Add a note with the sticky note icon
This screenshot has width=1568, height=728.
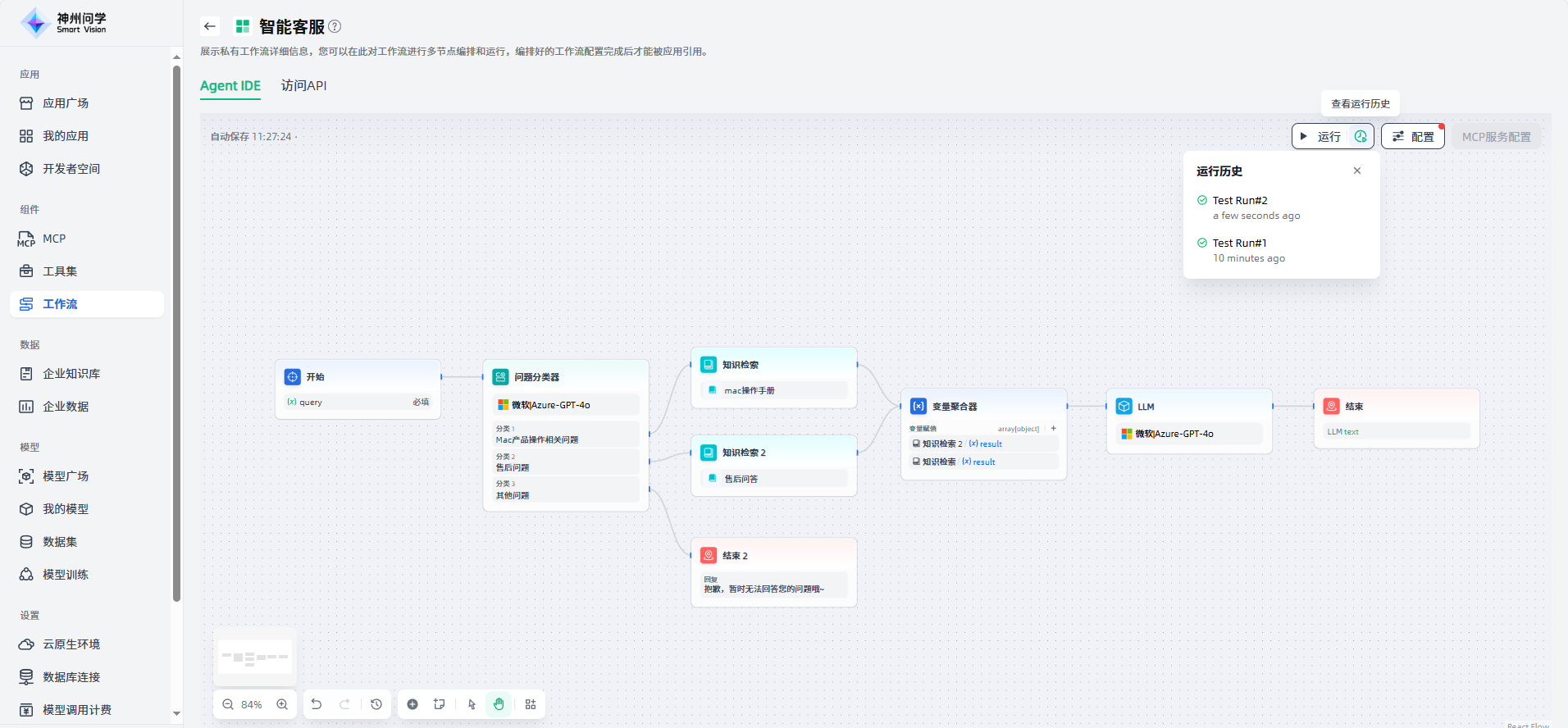(x=440, y=704)
